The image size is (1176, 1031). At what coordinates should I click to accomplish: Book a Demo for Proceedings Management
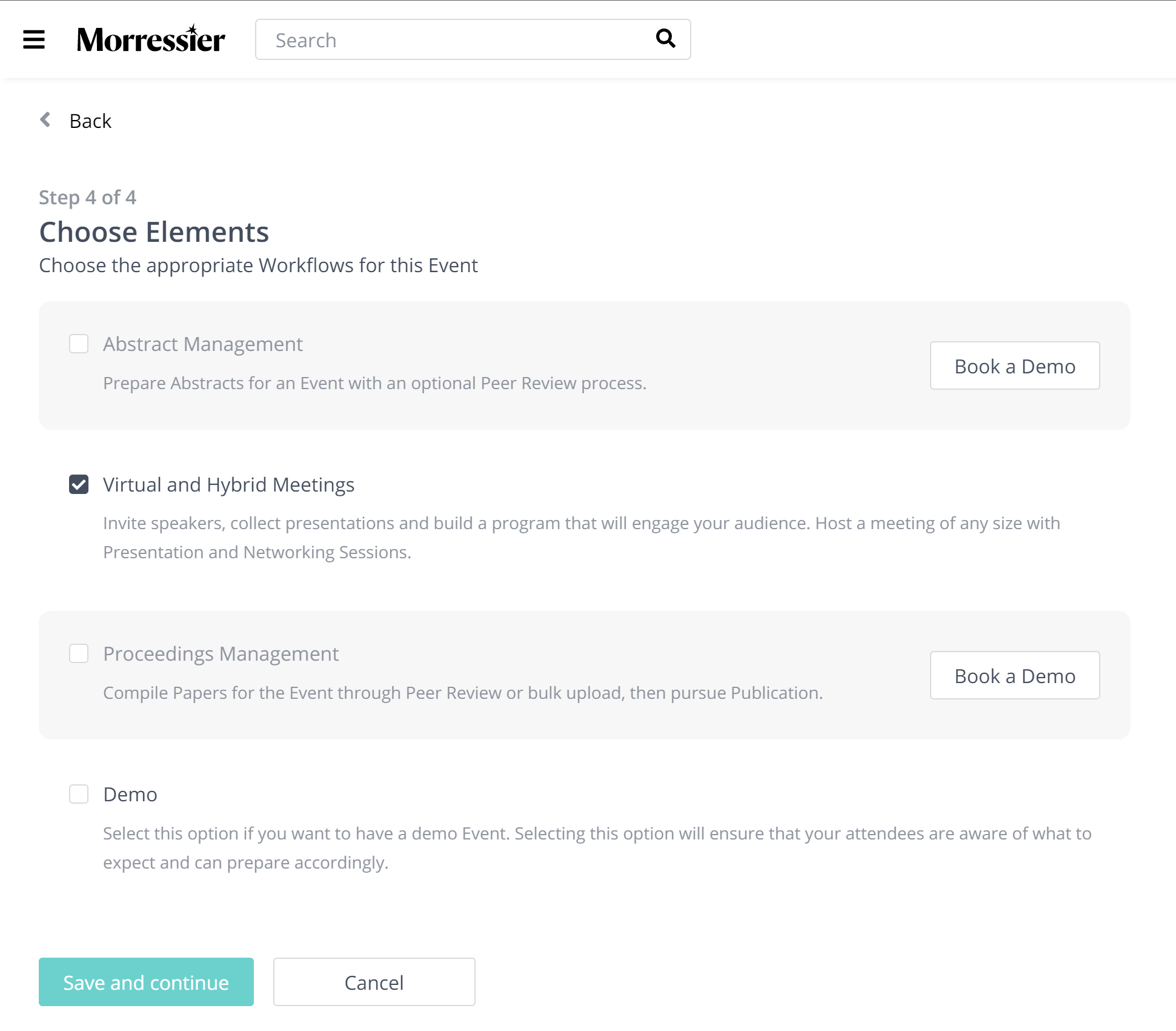[x=1015, y=675]
